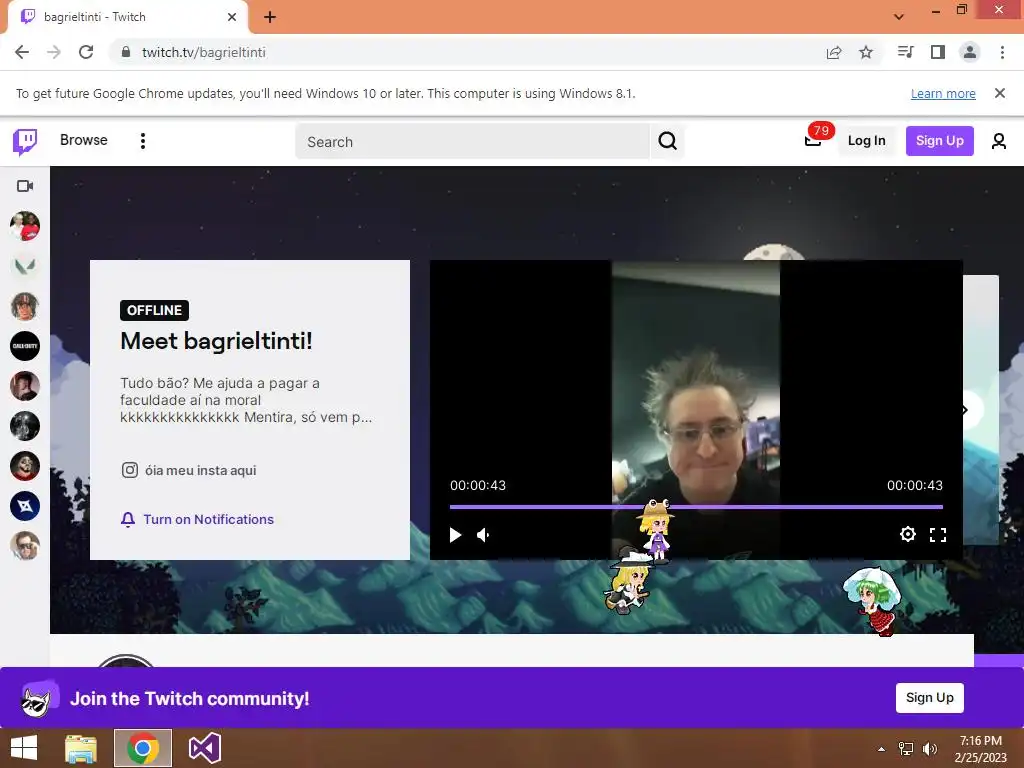Open the Call of Duty sidebar channel
1024x768 pixels.
25,346
